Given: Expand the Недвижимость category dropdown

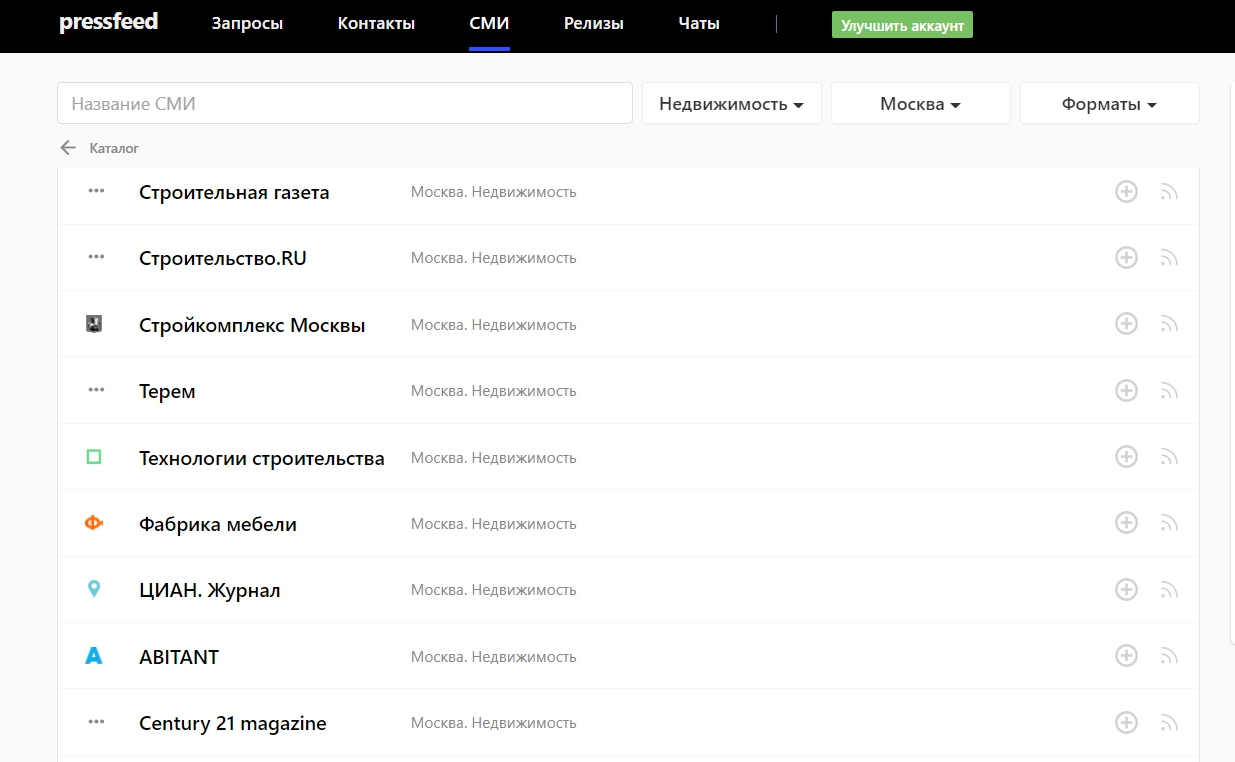Looking at the screenshot, I should 731,104.
